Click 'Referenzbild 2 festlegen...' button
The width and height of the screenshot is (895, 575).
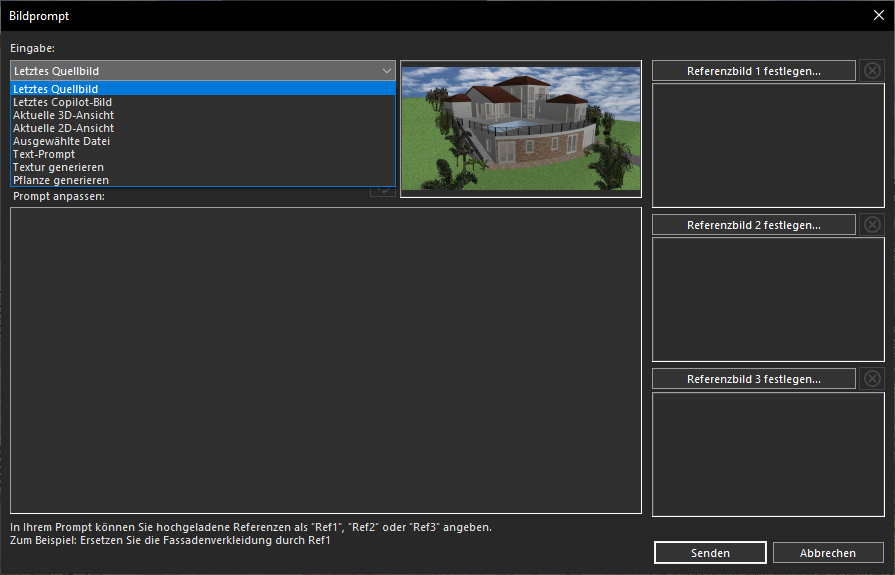[753, 225]
